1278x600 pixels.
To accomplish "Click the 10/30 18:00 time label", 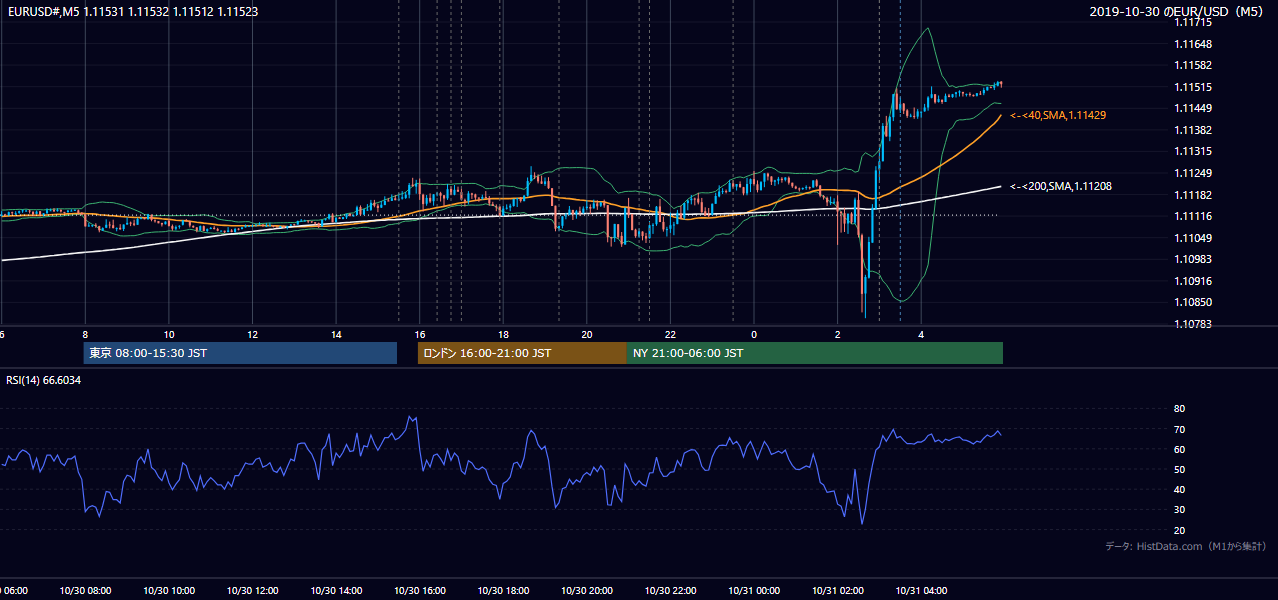I will pyautogui.click(x=503, y=591).
